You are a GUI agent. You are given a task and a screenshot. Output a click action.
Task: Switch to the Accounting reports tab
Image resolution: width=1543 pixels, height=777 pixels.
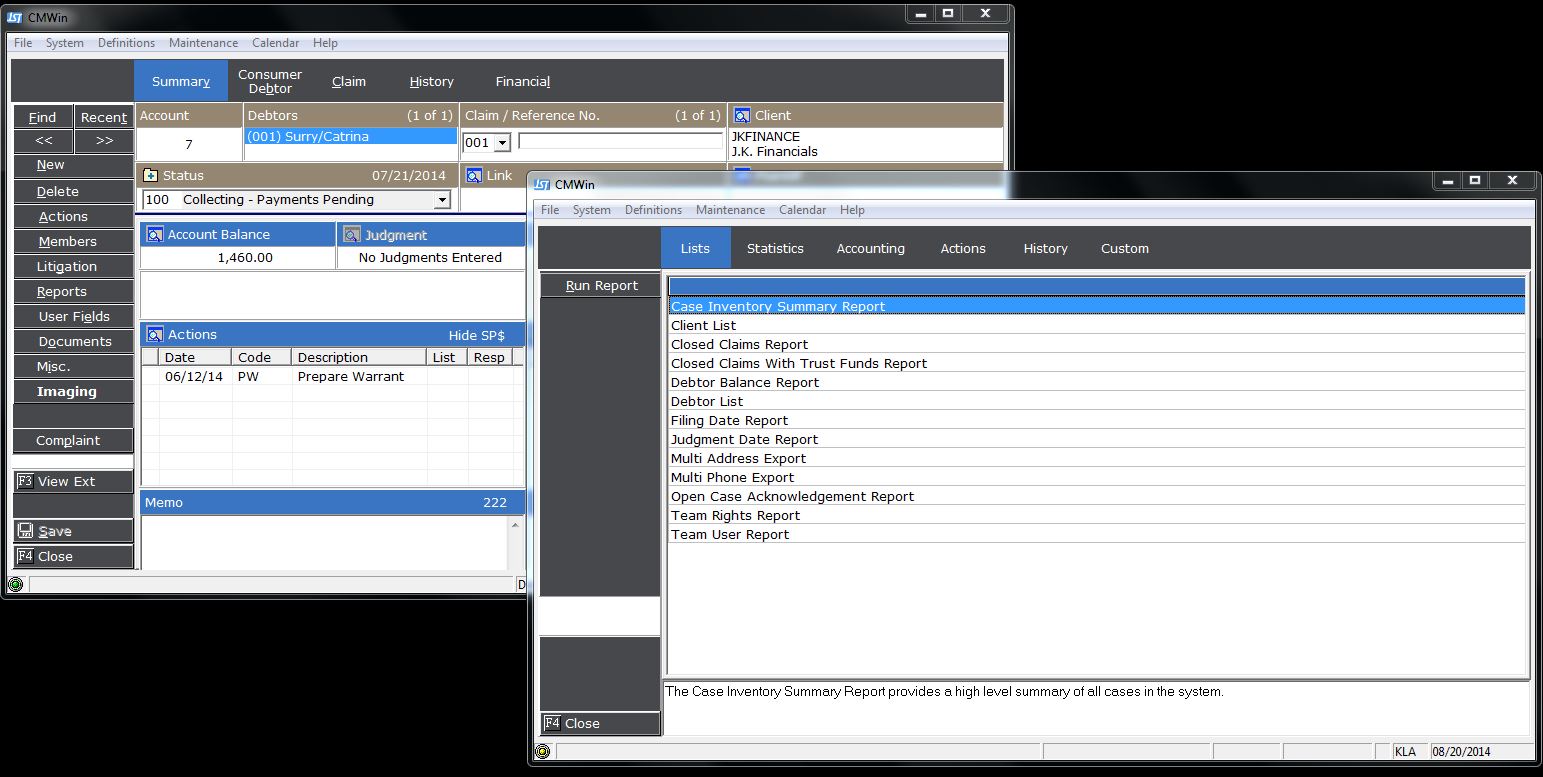click(x=870, y=248)
